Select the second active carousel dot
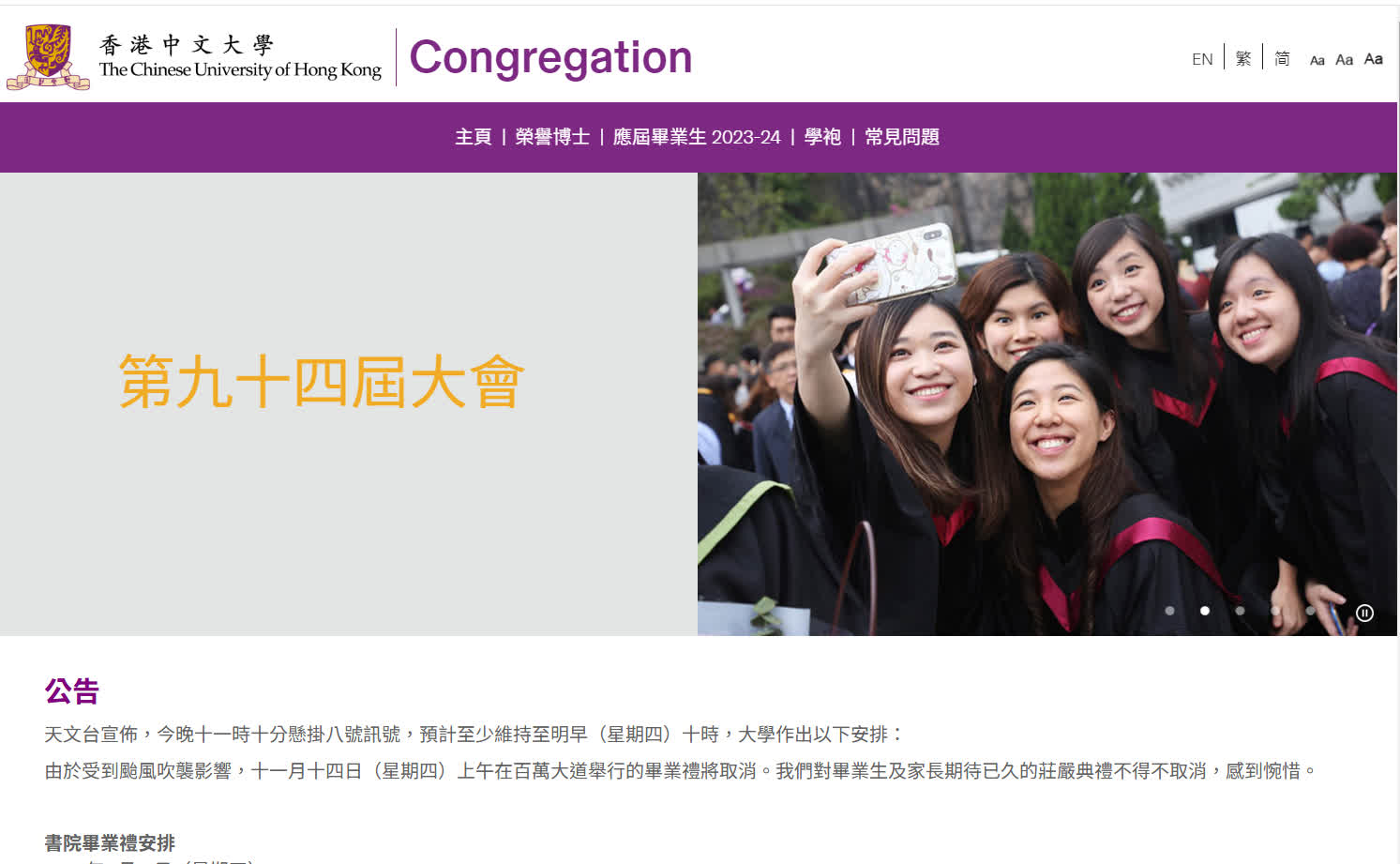Viewport: 1400px width, 864px height. (x=1205, y=611)
